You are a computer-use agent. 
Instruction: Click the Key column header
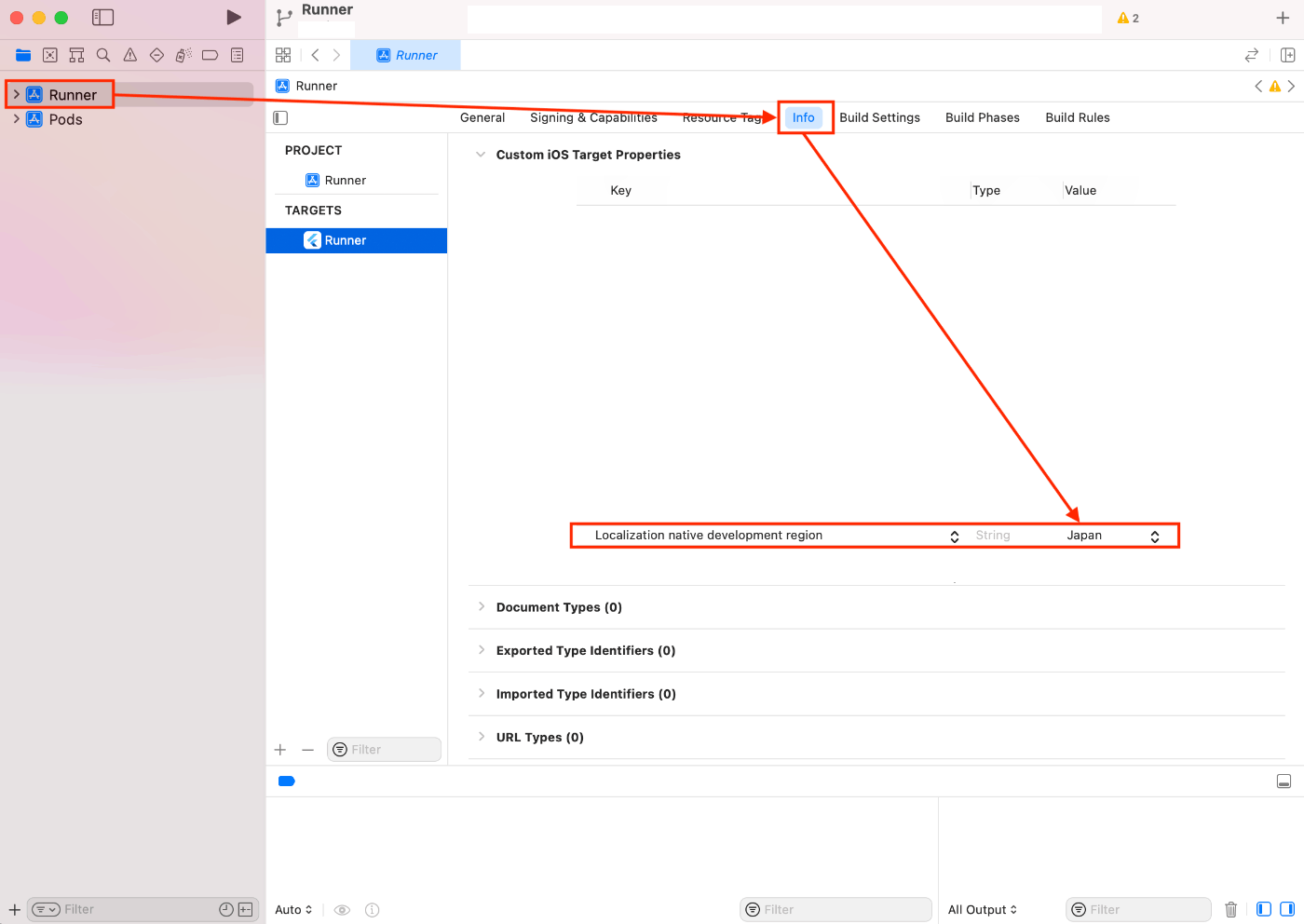click(620, 190)
